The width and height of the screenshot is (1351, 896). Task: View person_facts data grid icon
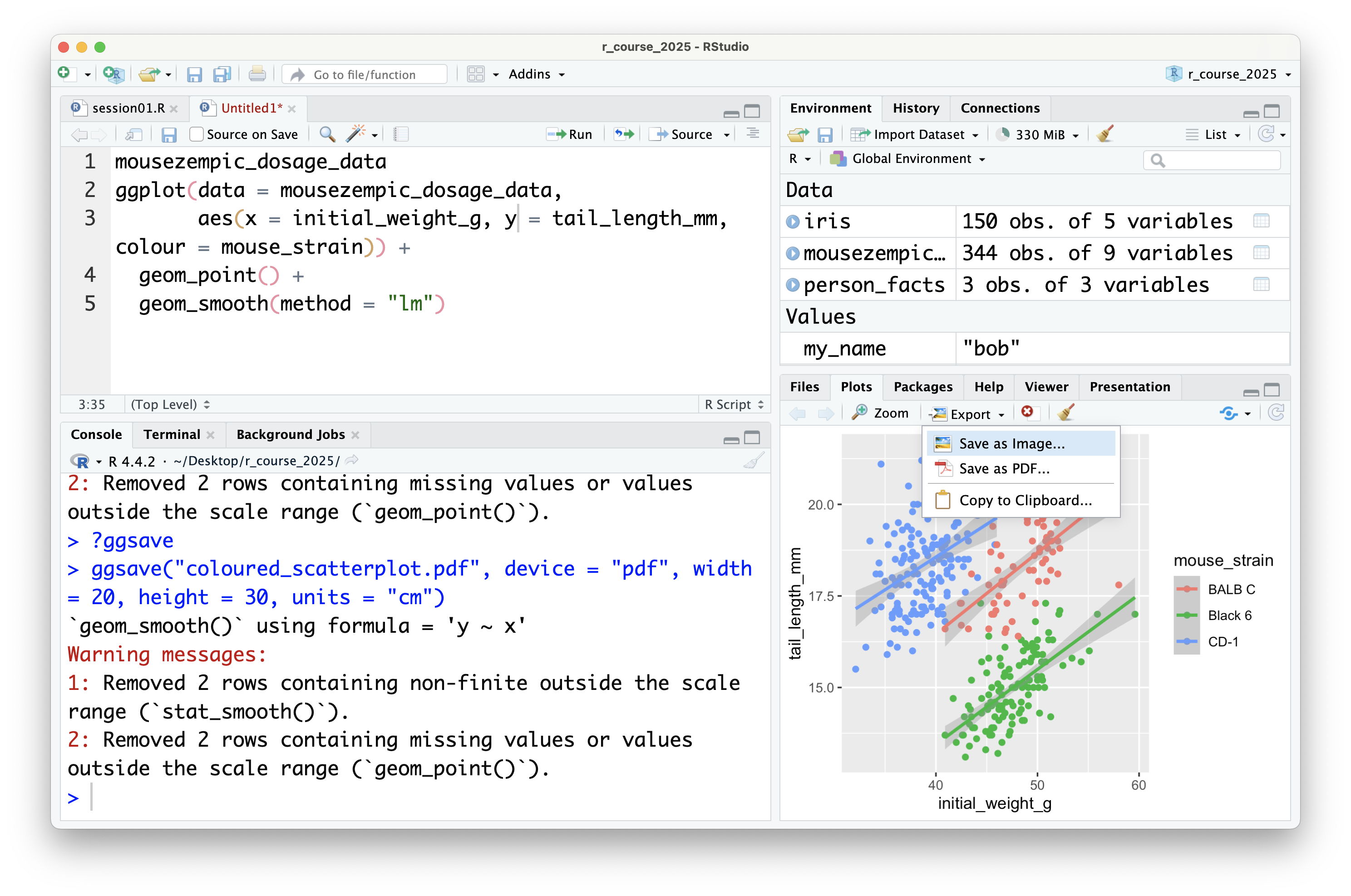pos(1261,284)
